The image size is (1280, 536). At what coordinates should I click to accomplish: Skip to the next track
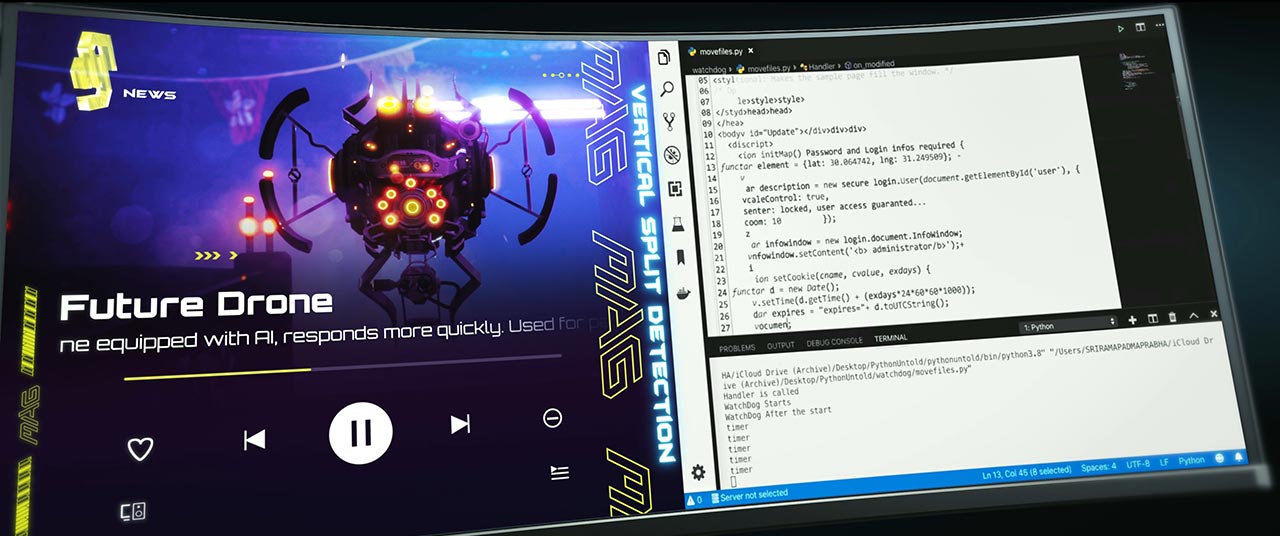[460, 424]
